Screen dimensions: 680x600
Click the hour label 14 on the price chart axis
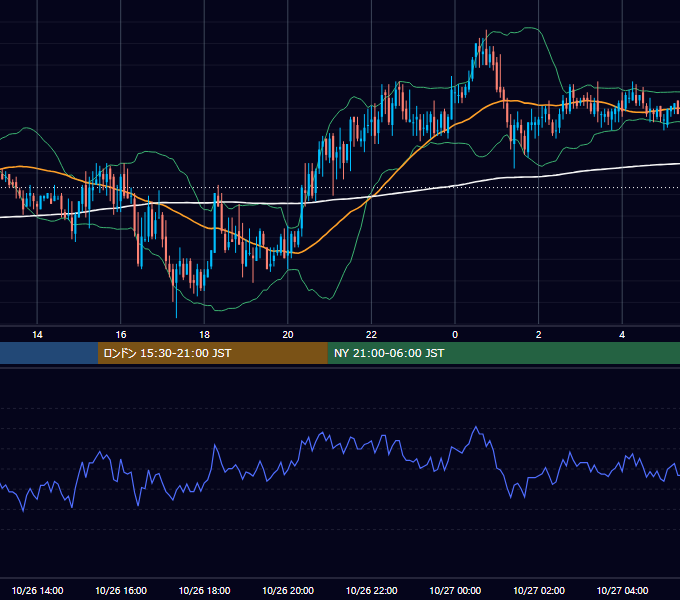(37, 335)
